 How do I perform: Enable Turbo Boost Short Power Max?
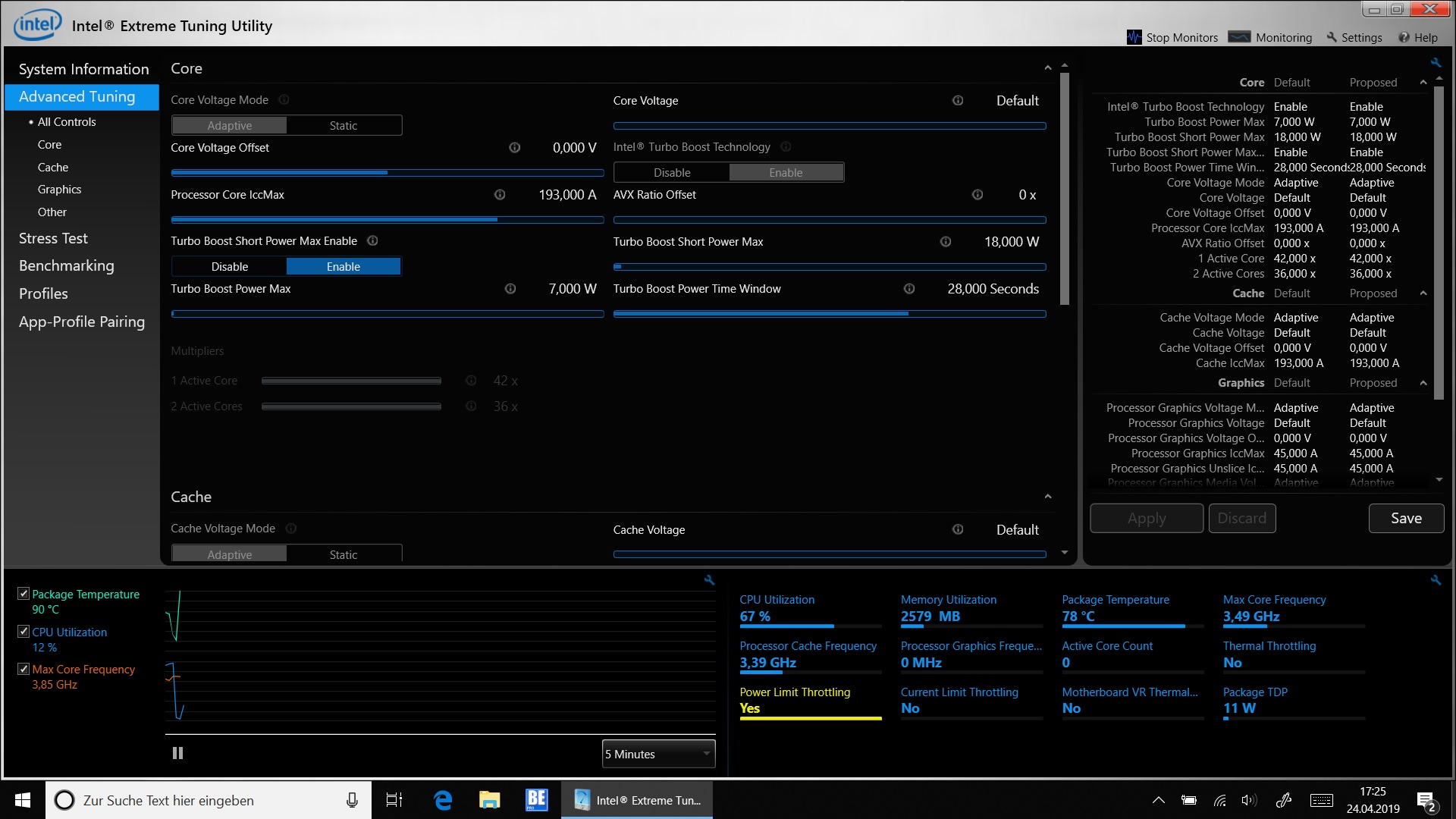344,267
